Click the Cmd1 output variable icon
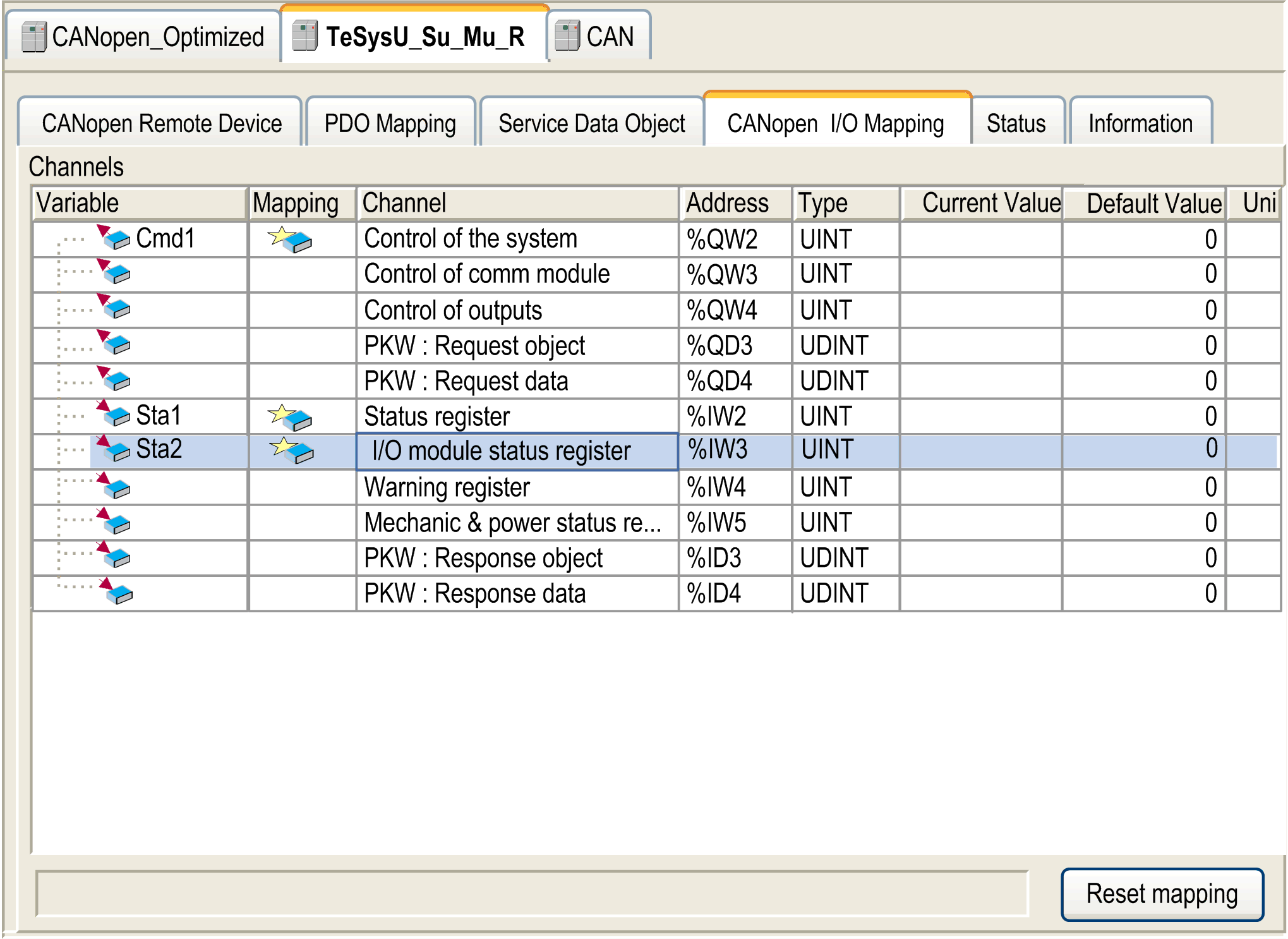The height and width of the screenshot is (939, 1288). [114, 239]
